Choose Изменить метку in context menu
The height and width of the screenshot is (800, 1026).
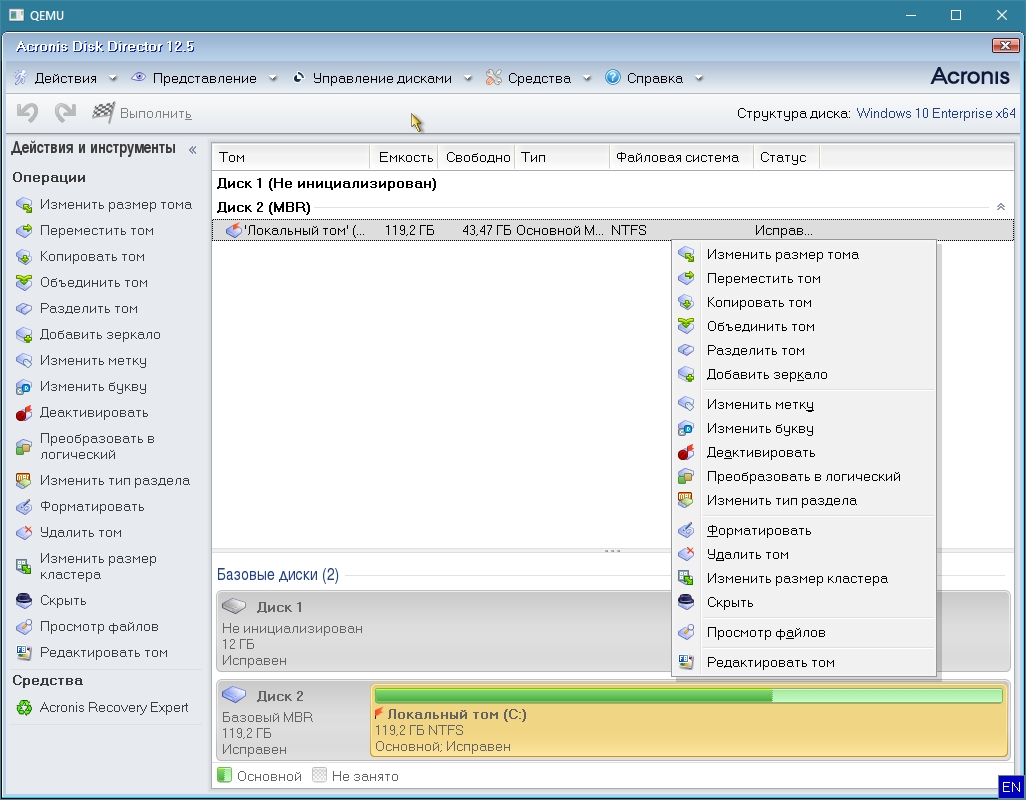click(x=804, y=404)
